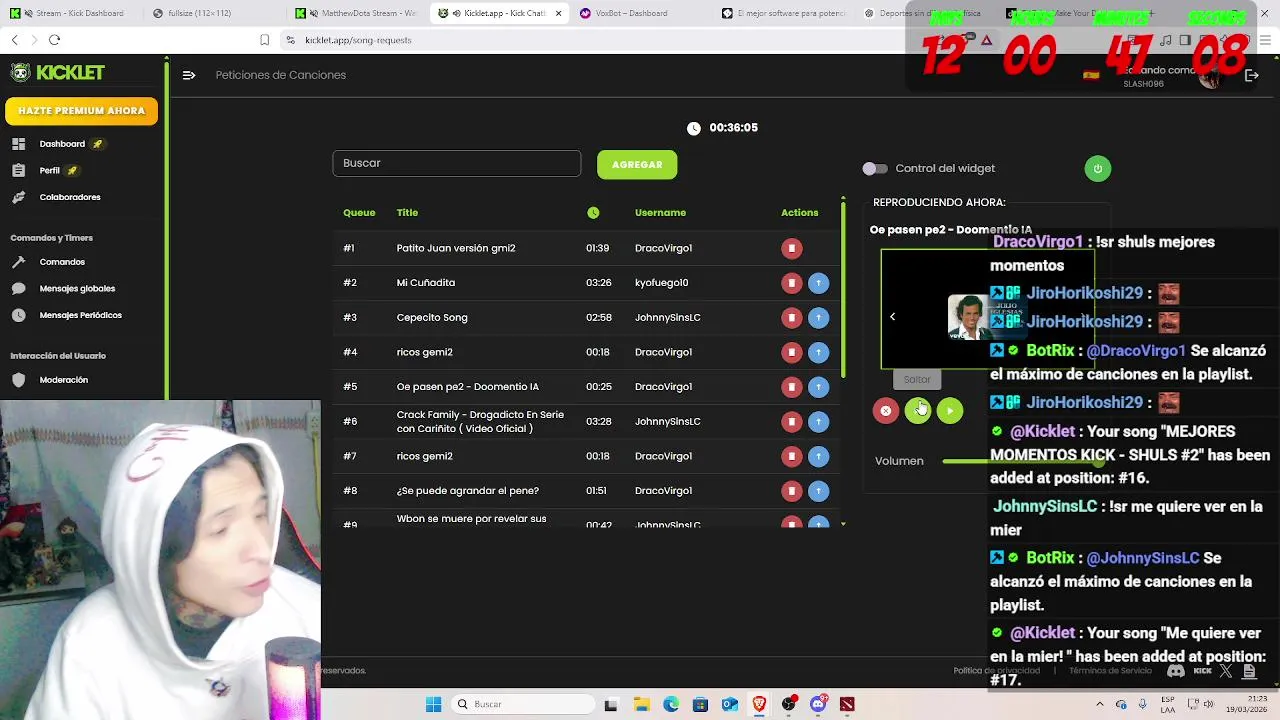Screen dimensions: 1280x720
Task: Click the browser back arrow
Action: pyautogui.click(x=15, y=40)
